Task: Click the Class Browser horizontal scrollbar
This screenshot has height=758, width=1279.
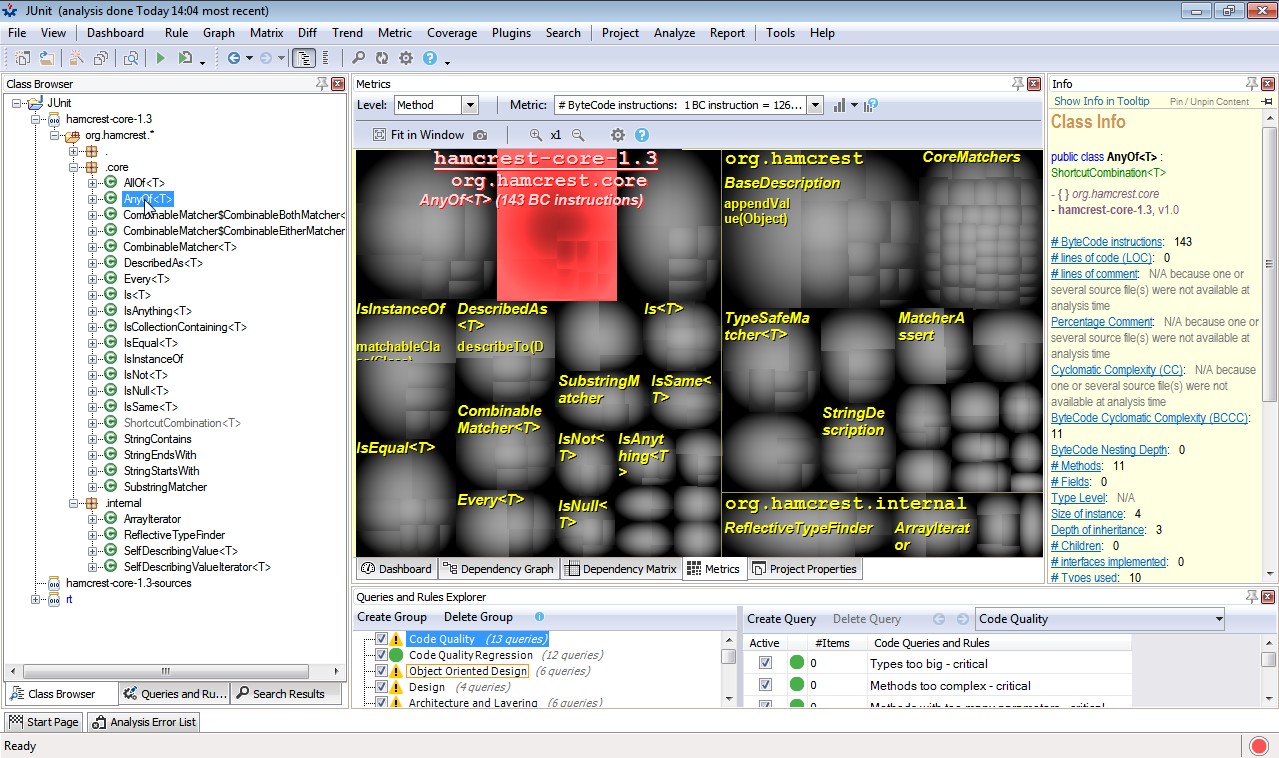Action: [x=166, y=671]
